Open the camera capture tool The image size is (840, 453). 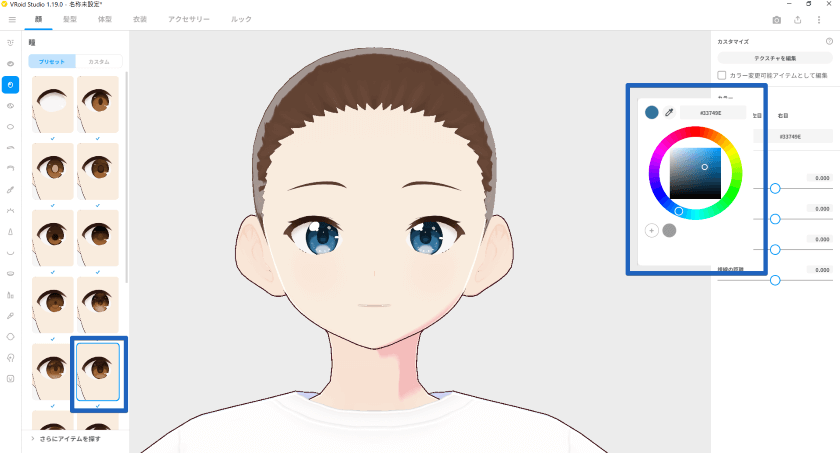tap(776, 20)
